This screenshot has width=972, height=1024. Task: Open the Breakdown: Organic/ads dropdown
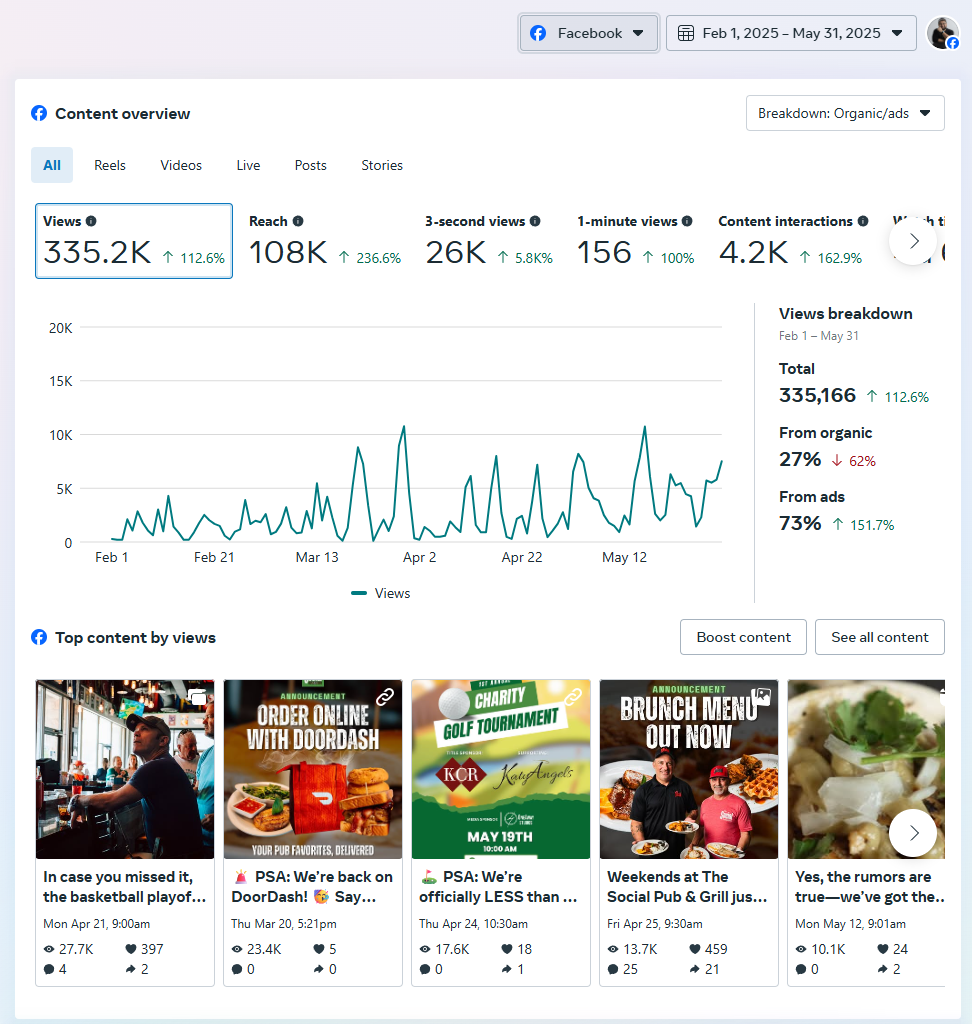click(845, 113)
